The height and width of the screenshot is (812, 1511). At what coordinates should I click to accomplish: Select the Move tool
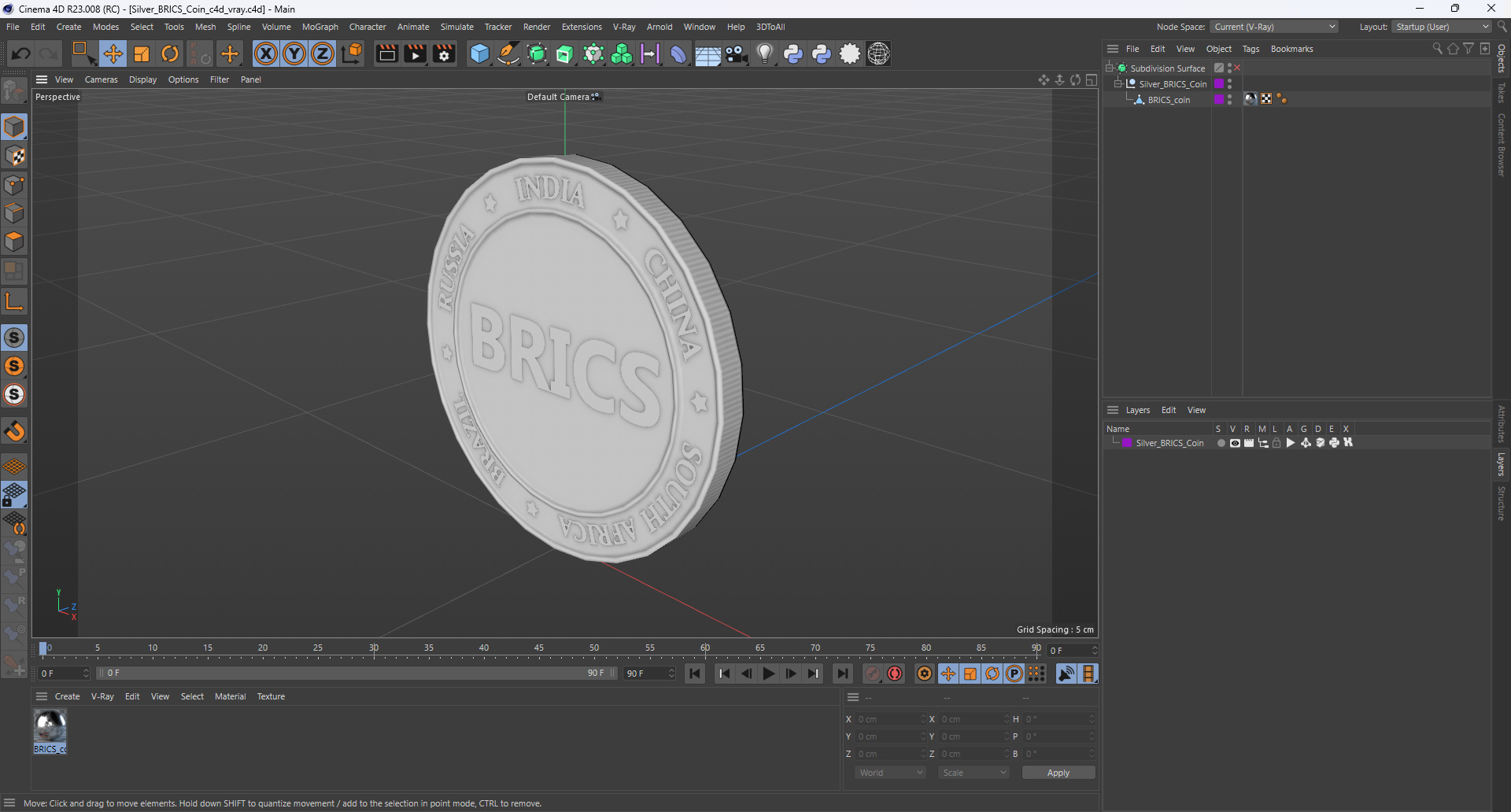pos(113,54)
